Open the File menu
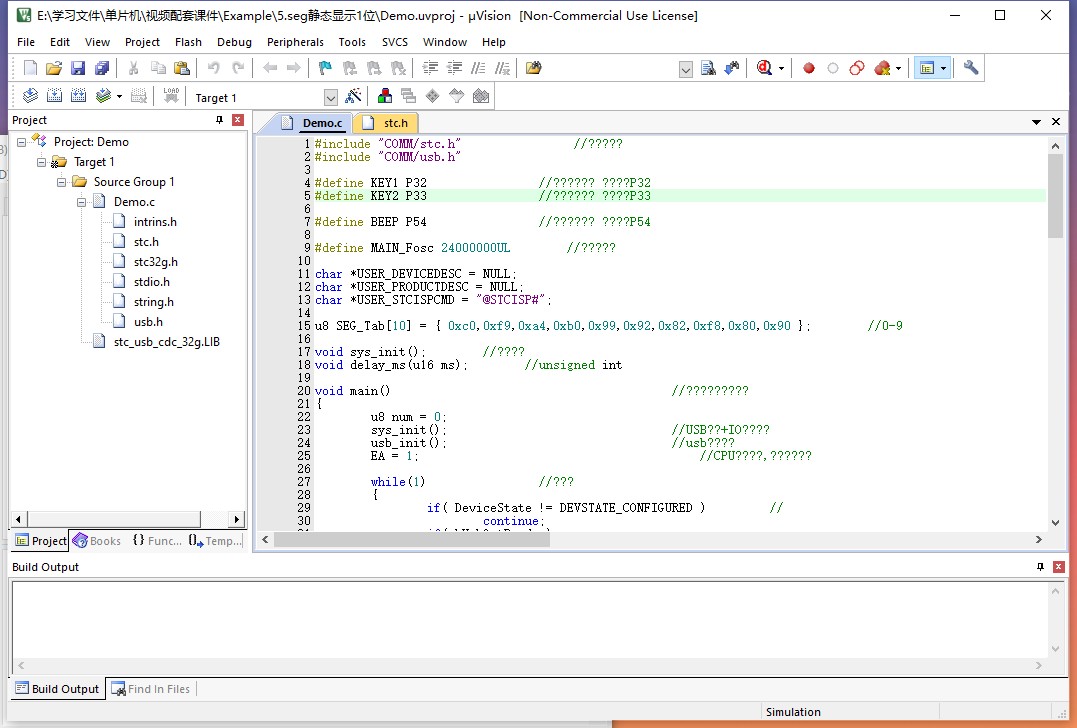Image resolution: width=1077 pixels, height=728 pixels. (25, 42)
